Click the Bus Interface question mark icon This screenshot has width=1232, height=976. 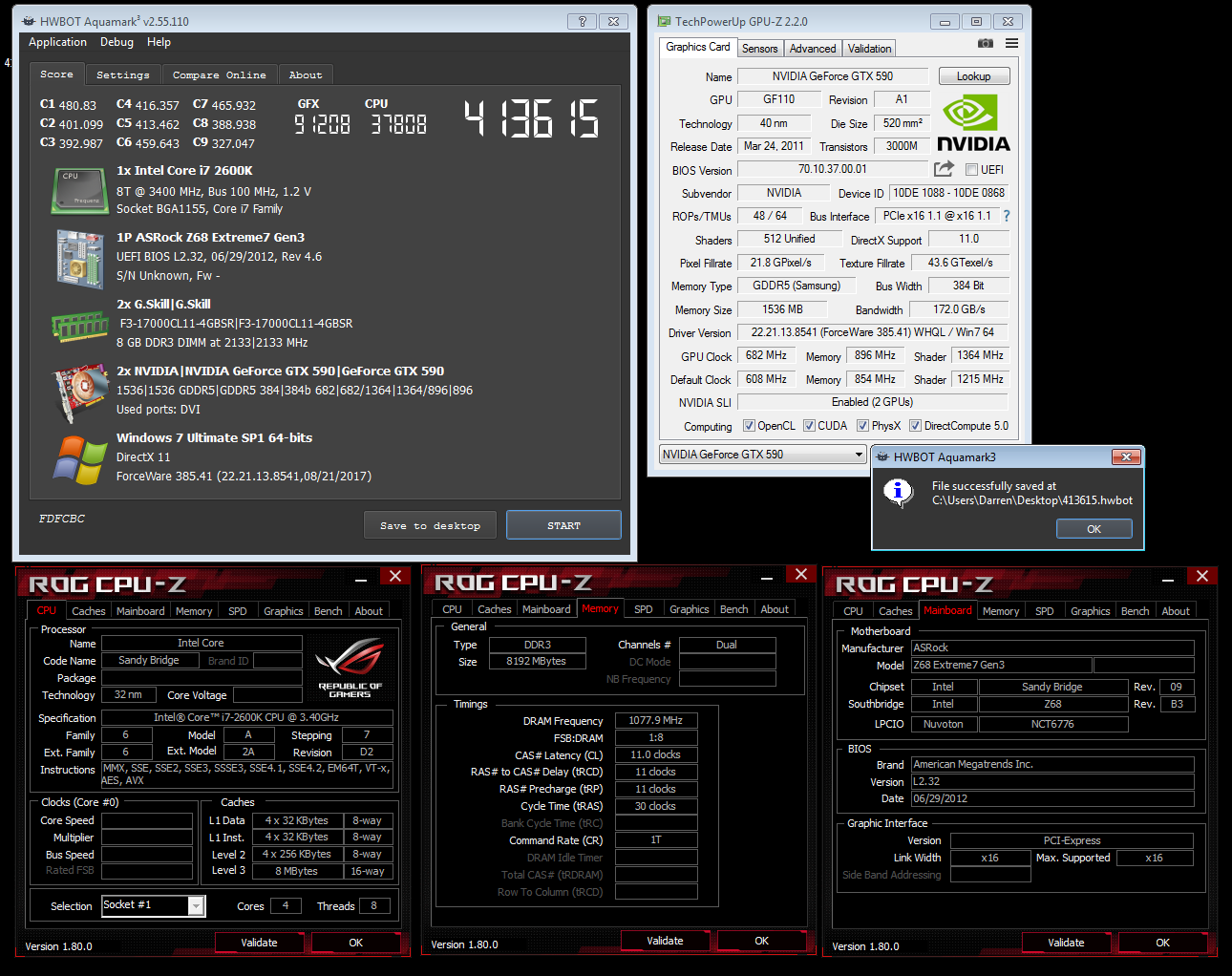[x=1006, y=216]
